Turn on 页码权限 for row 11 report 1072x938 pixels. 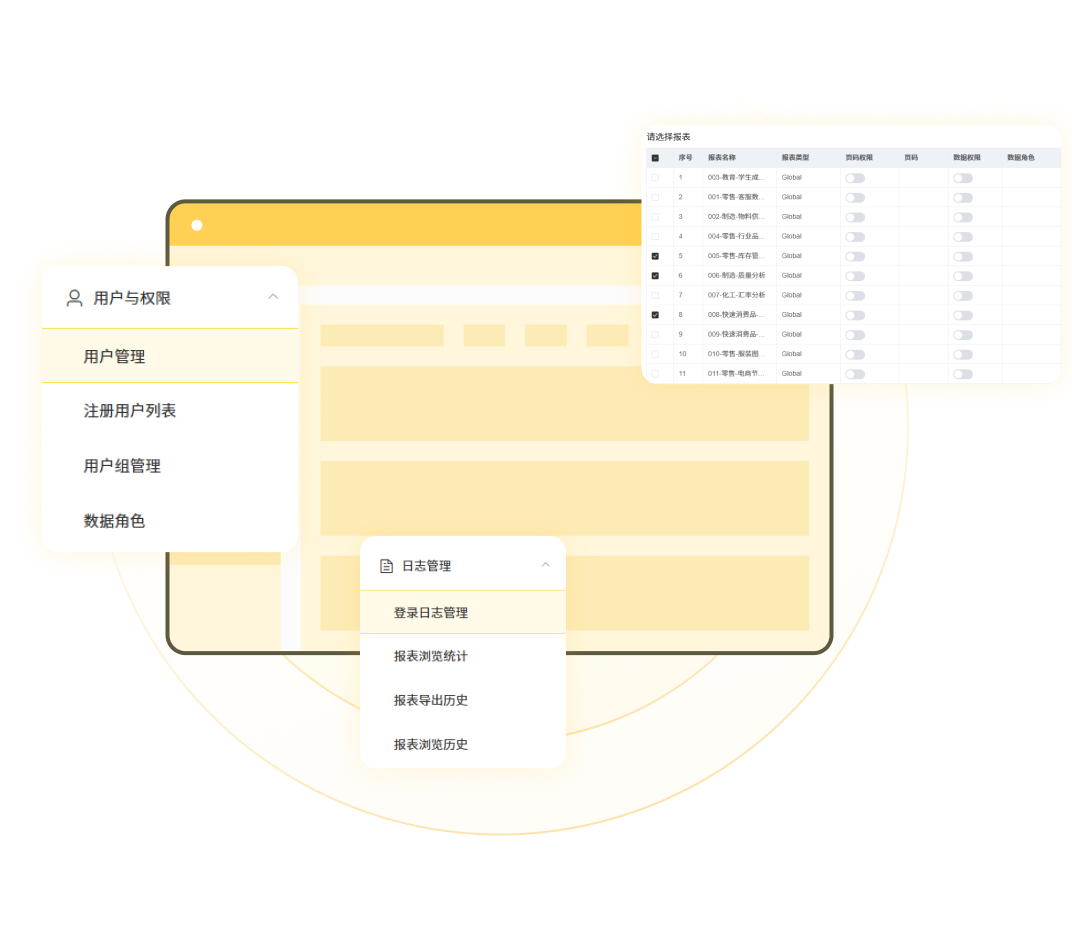[x=857, y=373]
